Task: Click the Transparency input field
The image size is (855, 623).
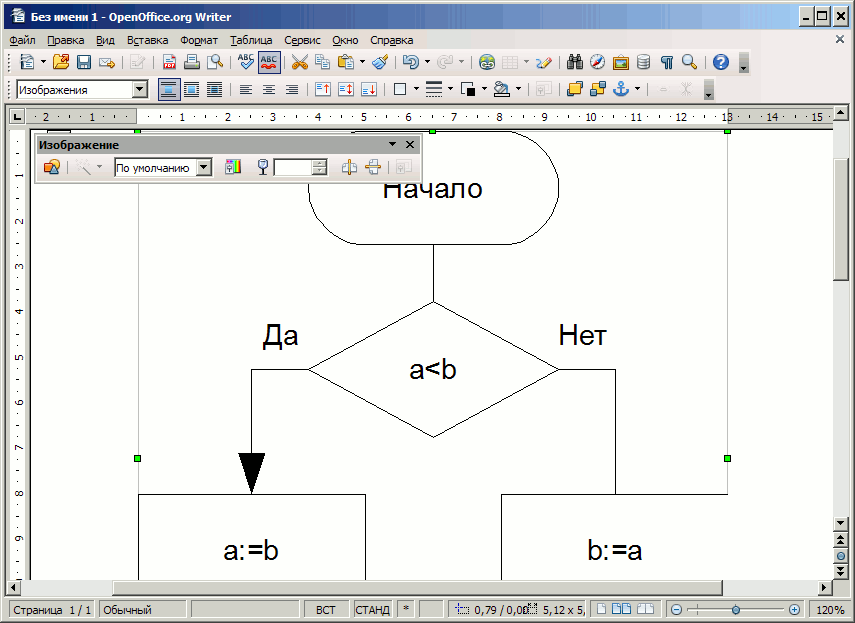Action: (293, 168)
